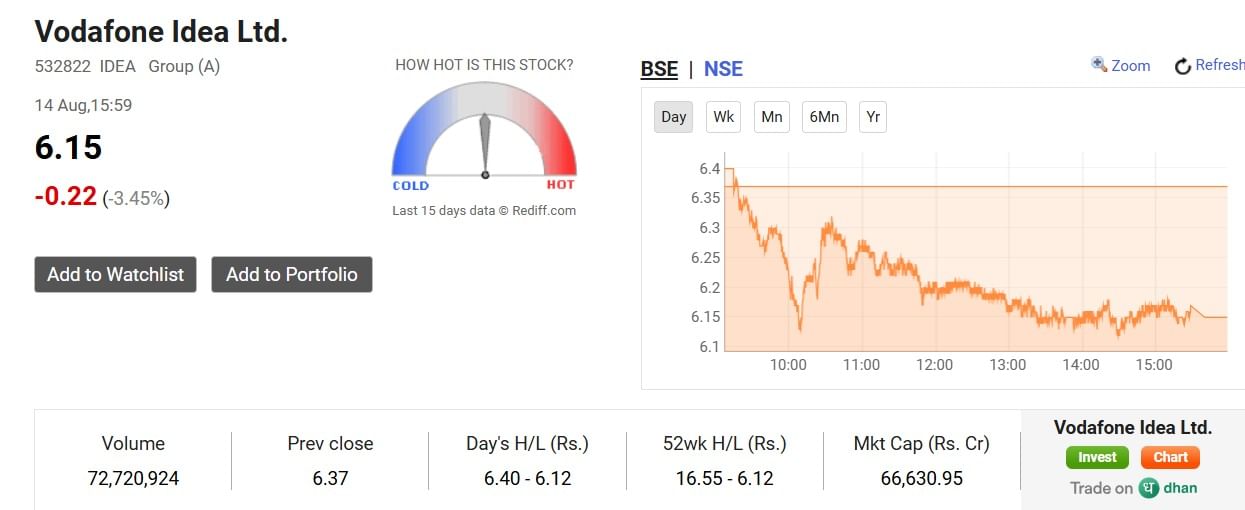
Task: Switch to NSE exchange tab
Action: [x=723, y=69]
